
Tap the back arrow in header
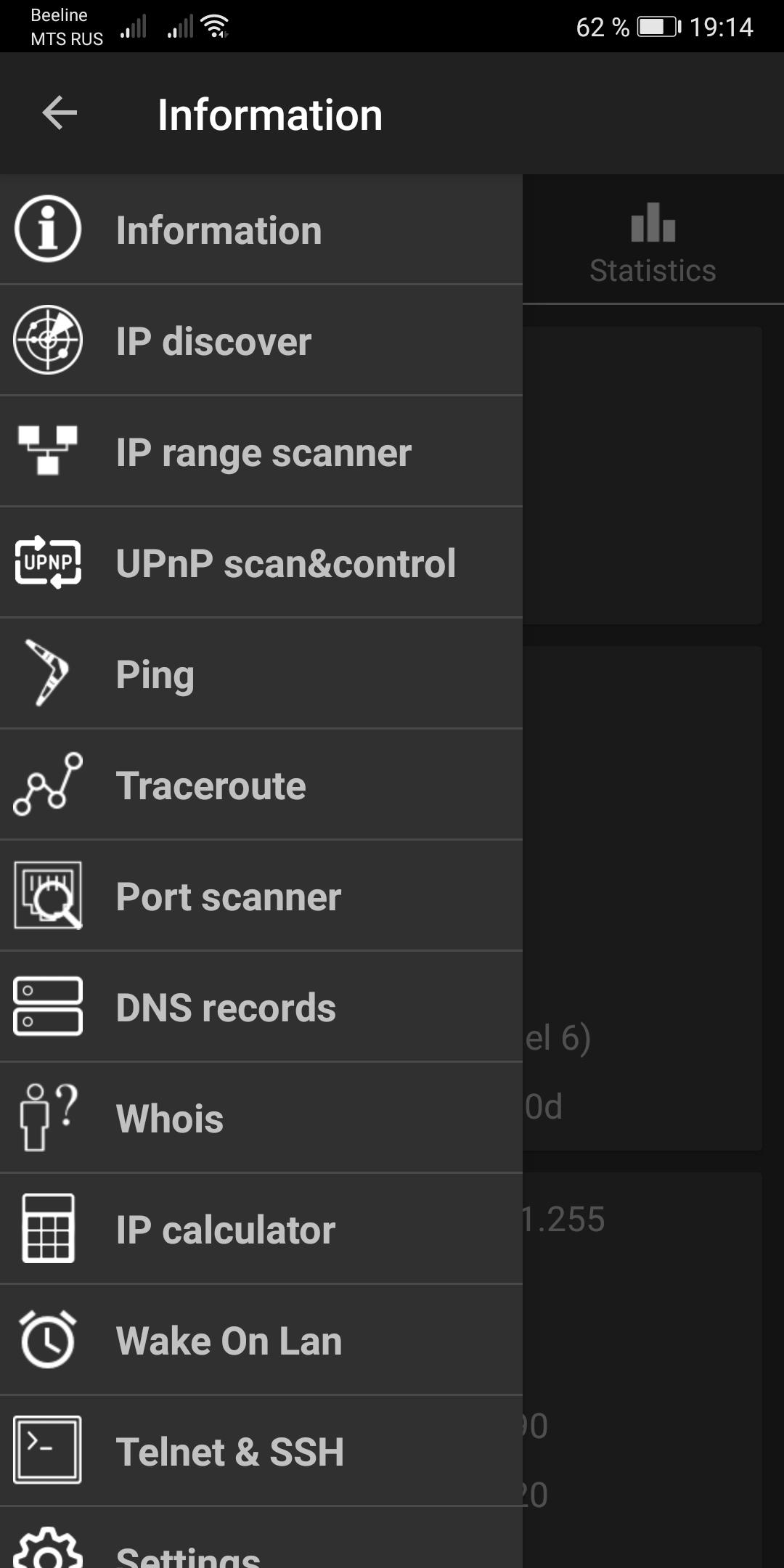[60, 113]
